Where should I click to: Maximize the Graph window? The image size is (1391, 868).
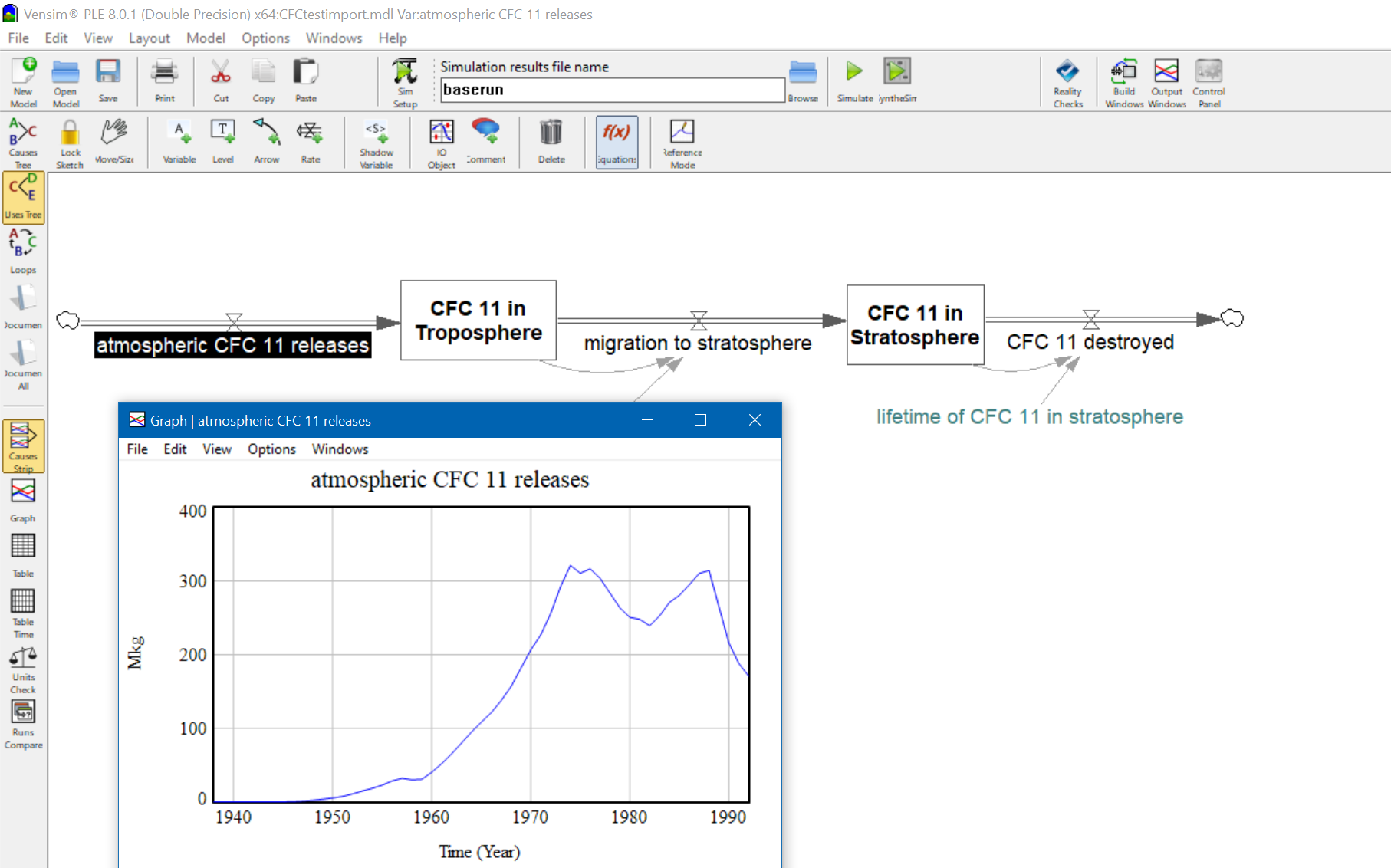point(700,419)
